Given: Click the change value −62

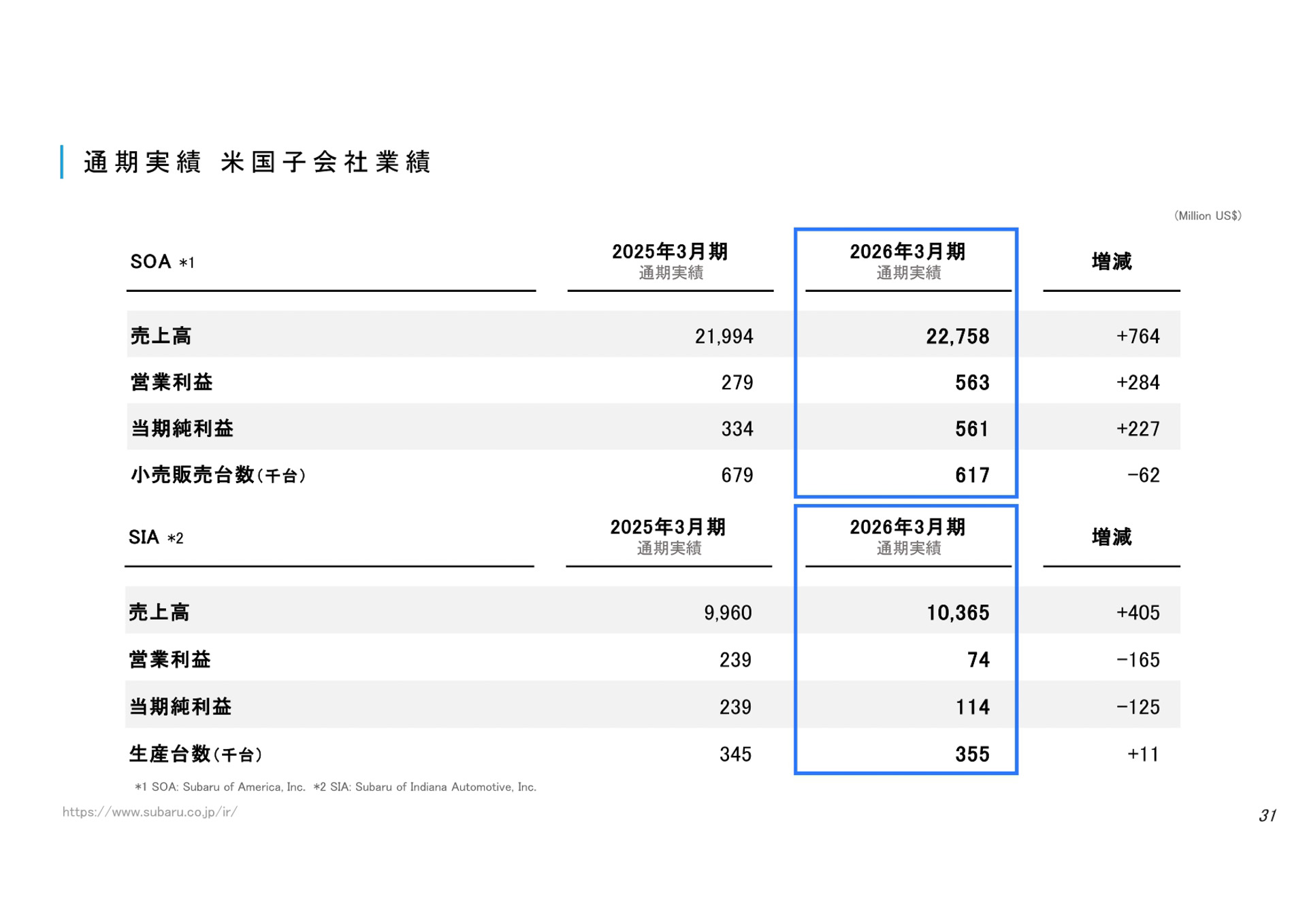Looking at the screenshot, I should [x=1144, y=475].
